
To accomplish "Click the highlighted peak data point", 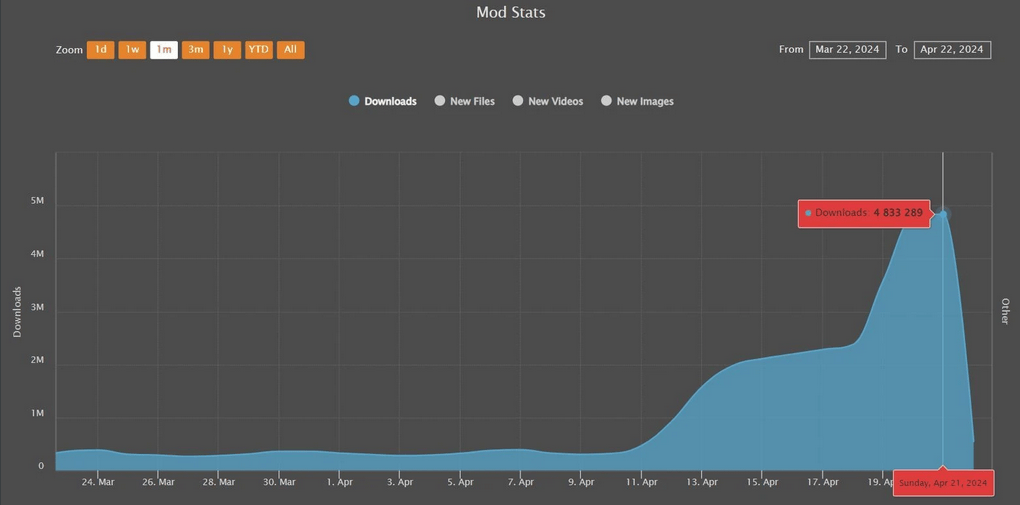I will coord(943,214).
